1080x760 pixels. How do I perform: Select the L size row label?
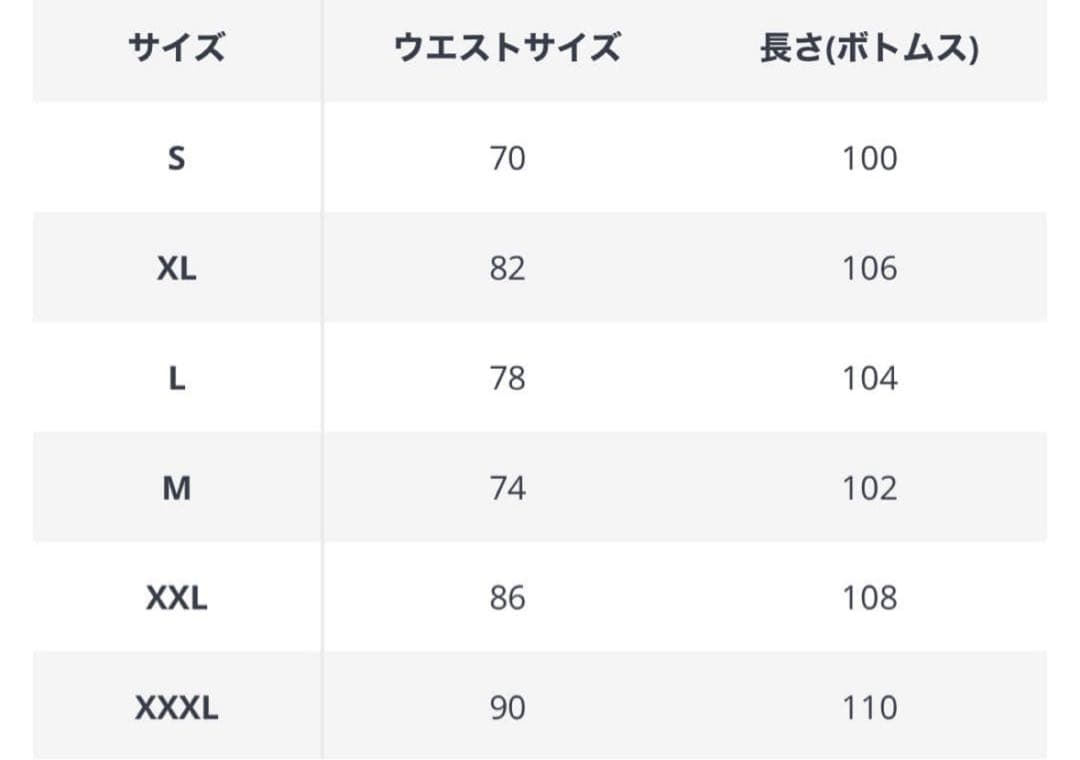point(176,378)
